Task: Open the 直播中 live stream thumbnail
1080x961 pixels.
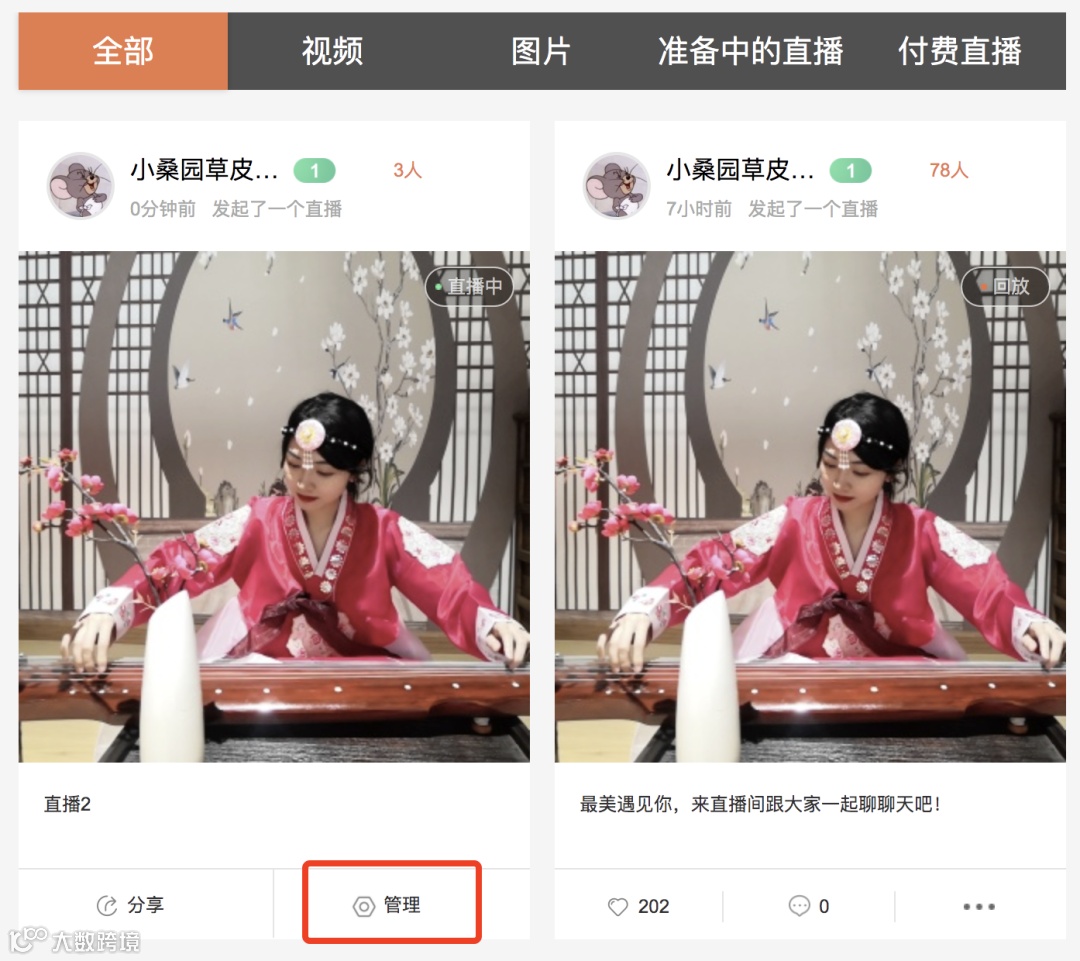Action: coord(274,506)
